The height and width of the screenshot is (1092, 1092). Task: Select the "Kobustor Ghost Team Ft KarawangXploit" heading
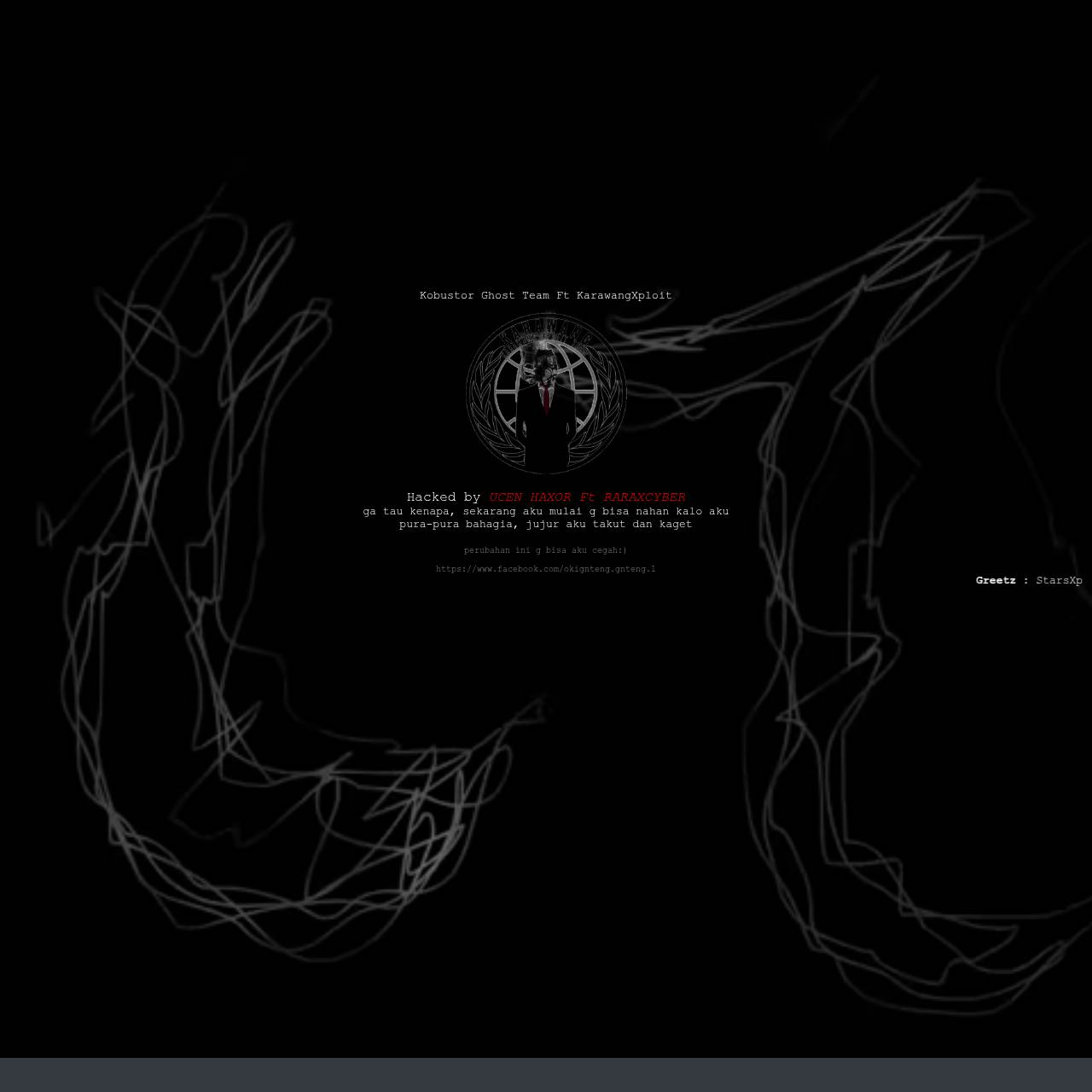click(x=546, y=295)
